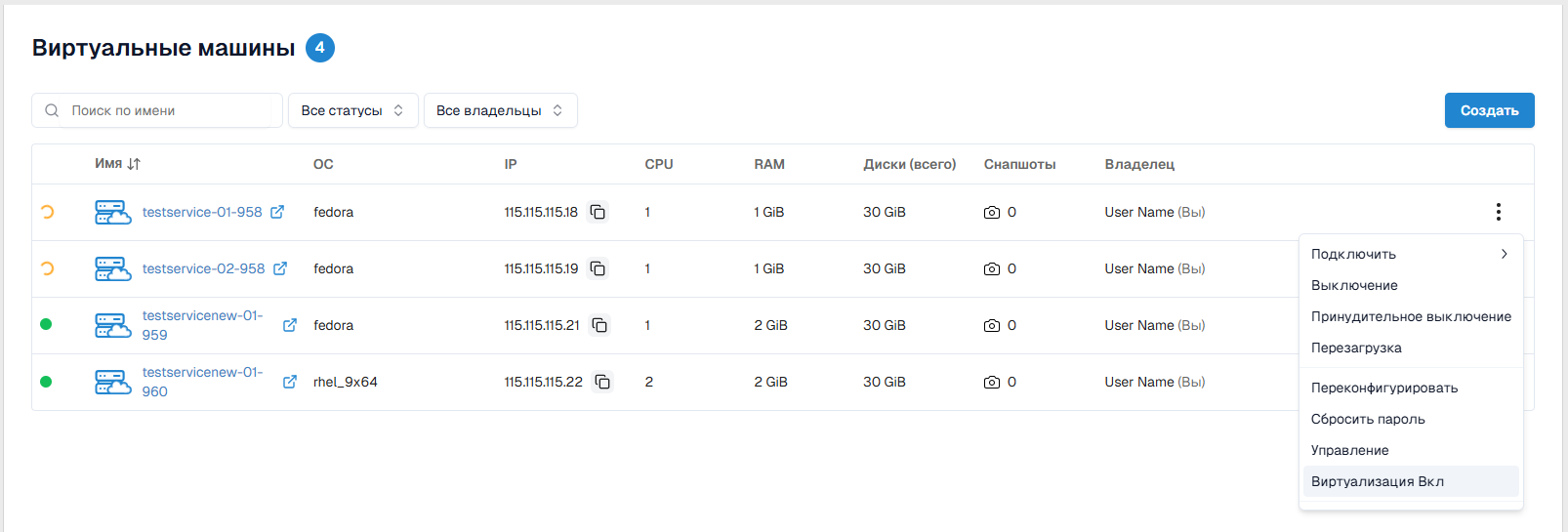
Task: Open testservicenew-01-960 external link icon
Action: [x=290, y=382]
